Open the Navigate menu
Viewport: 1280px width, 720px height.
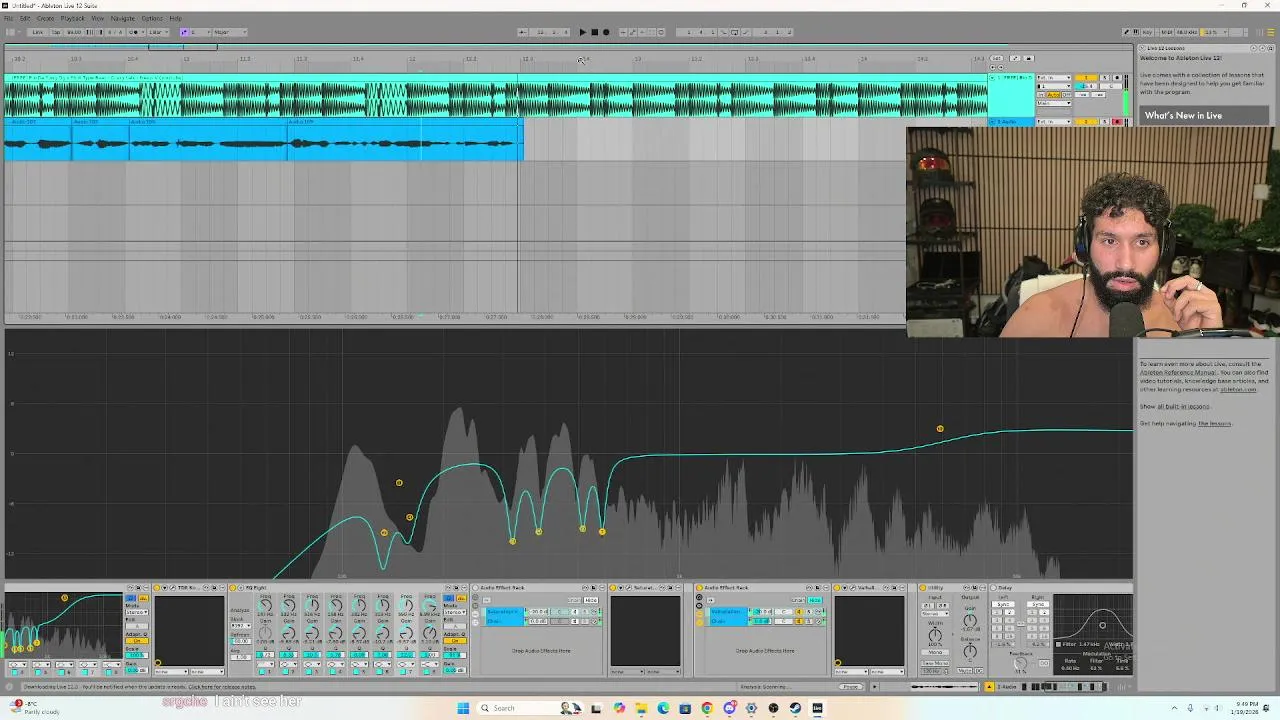[123, 18]
